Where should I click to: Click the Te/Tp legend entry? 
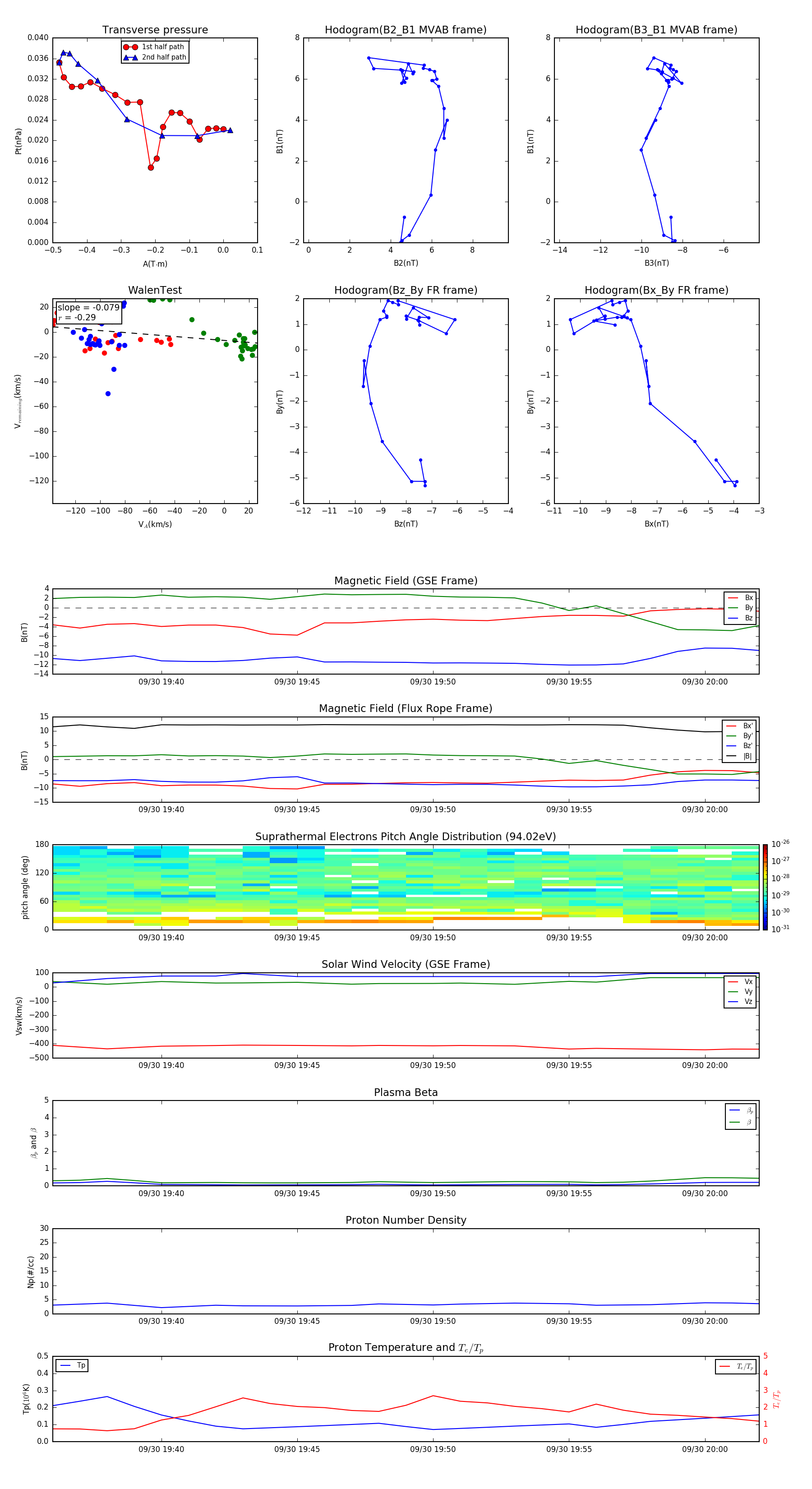pos(736,1366)
